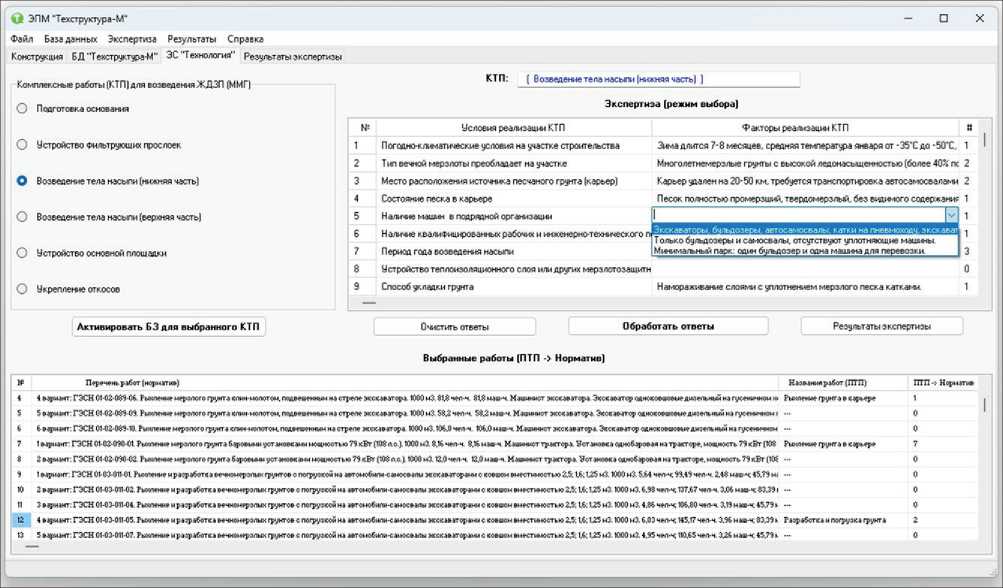Screen dimensions: 1003x588
Task: Switch to the "Конструкция" tab
Action: pyautogui.click(x=37, y=56)
